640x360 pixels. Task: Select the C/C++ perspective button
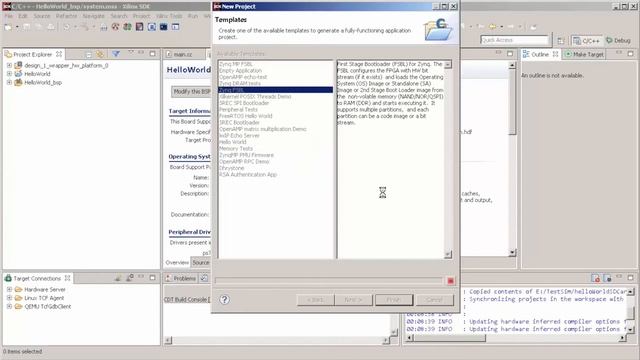coord(587,40)
